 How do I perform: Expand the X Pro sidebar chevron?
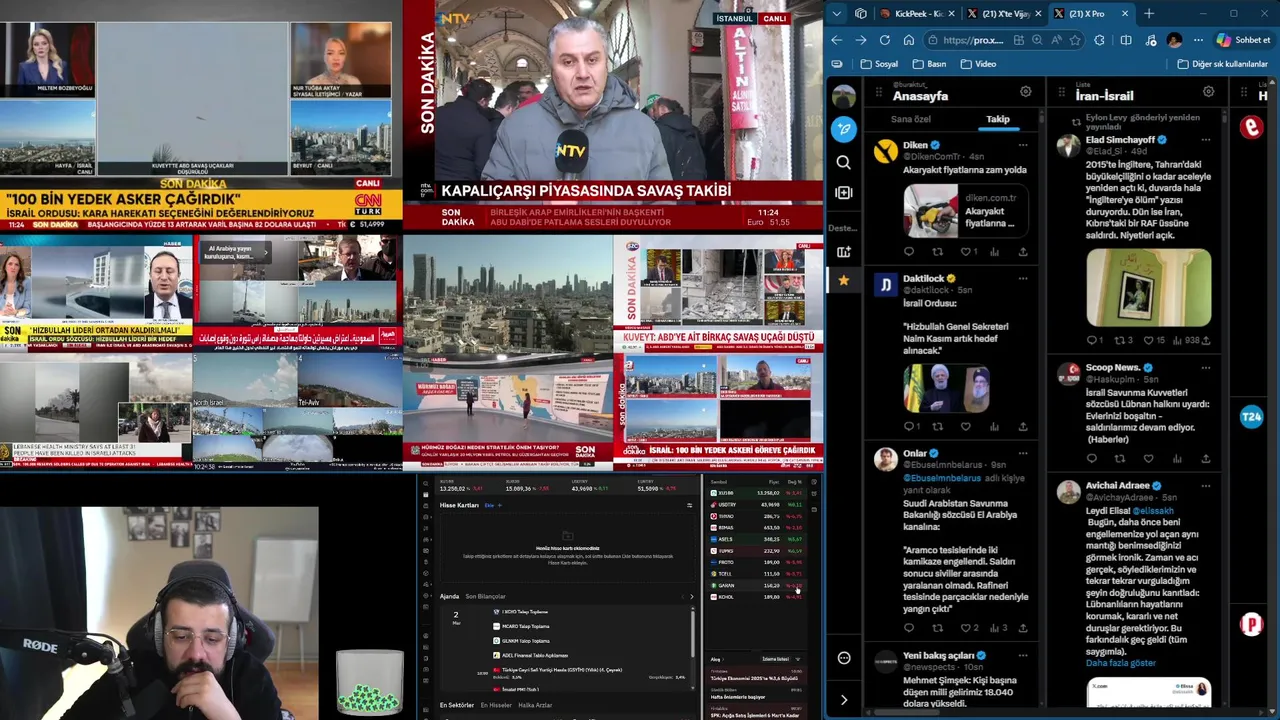pos(844,700)
